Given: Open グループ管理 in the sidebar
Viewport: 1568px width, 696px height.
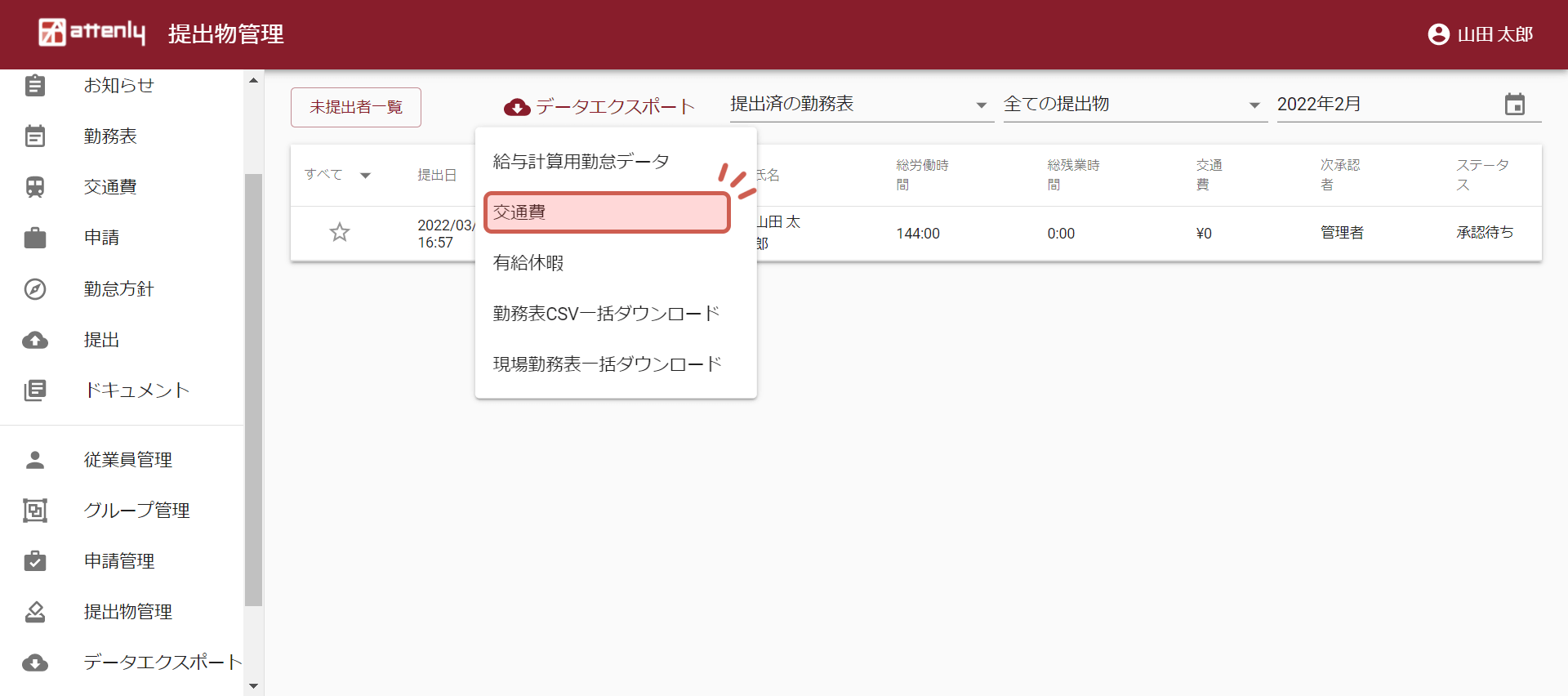Looking at the screenshot, I should (x=136, y=511).
